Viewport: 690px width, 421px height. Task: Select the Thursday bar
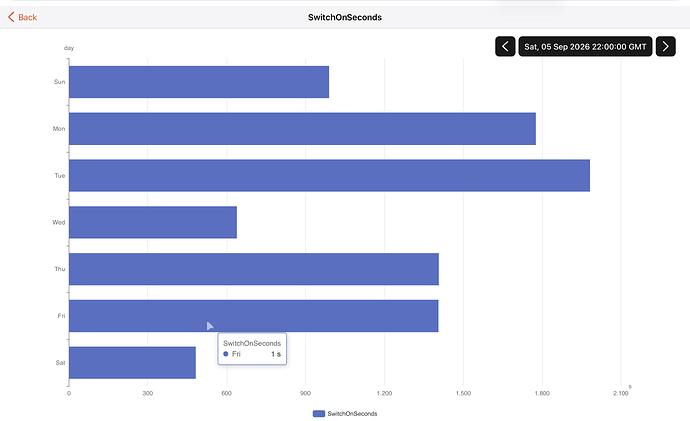click(254, 269)
